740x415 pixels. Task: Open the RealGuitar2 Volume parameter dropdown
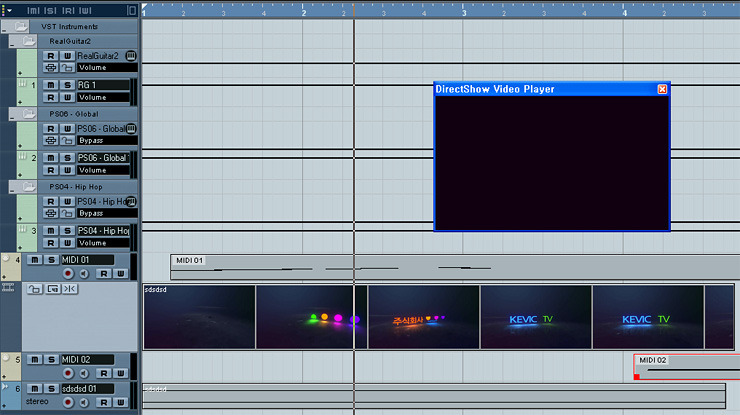point(107,68)
